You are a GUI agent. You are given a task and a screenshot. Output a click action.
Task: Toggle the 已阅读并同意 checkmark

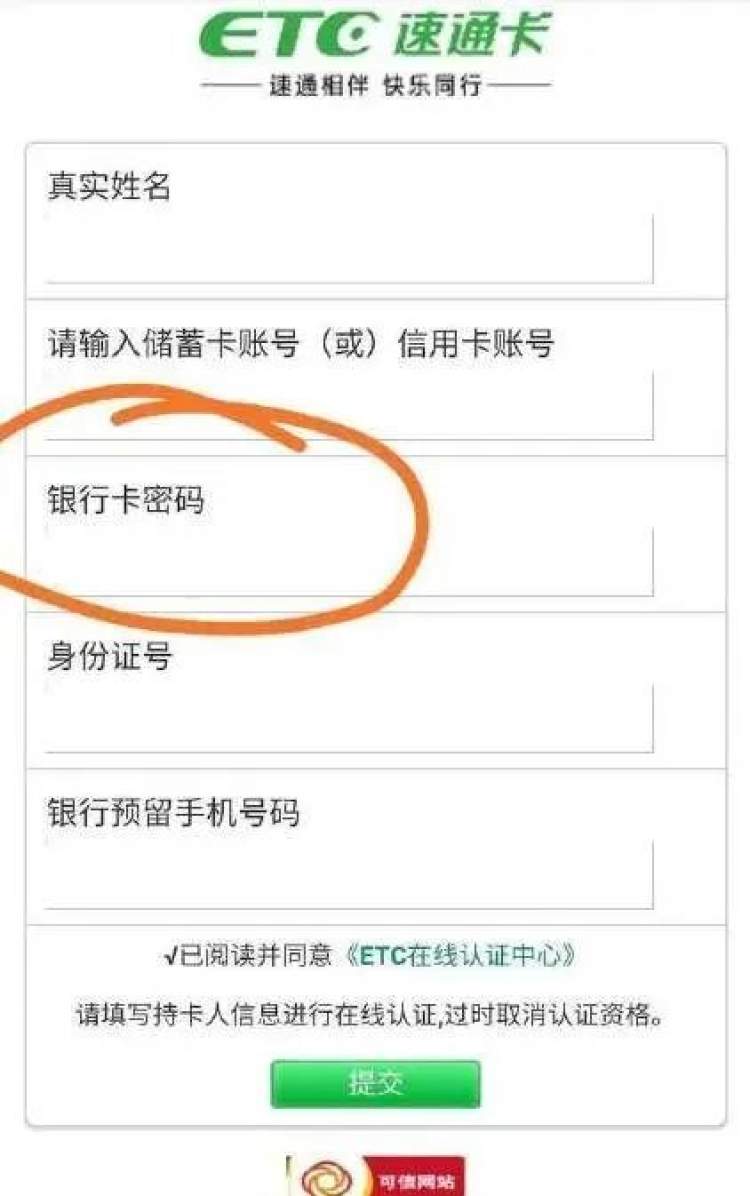170,955
